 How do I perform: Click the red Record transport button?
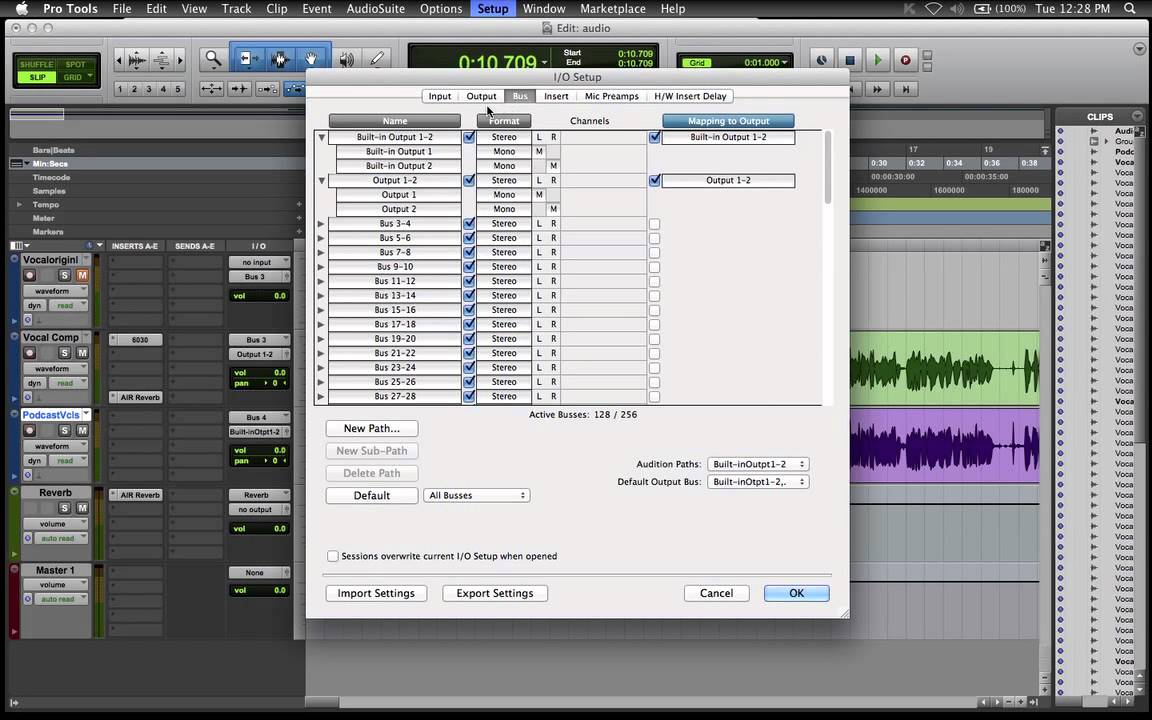pyautogui.click(x=905, y=60)
